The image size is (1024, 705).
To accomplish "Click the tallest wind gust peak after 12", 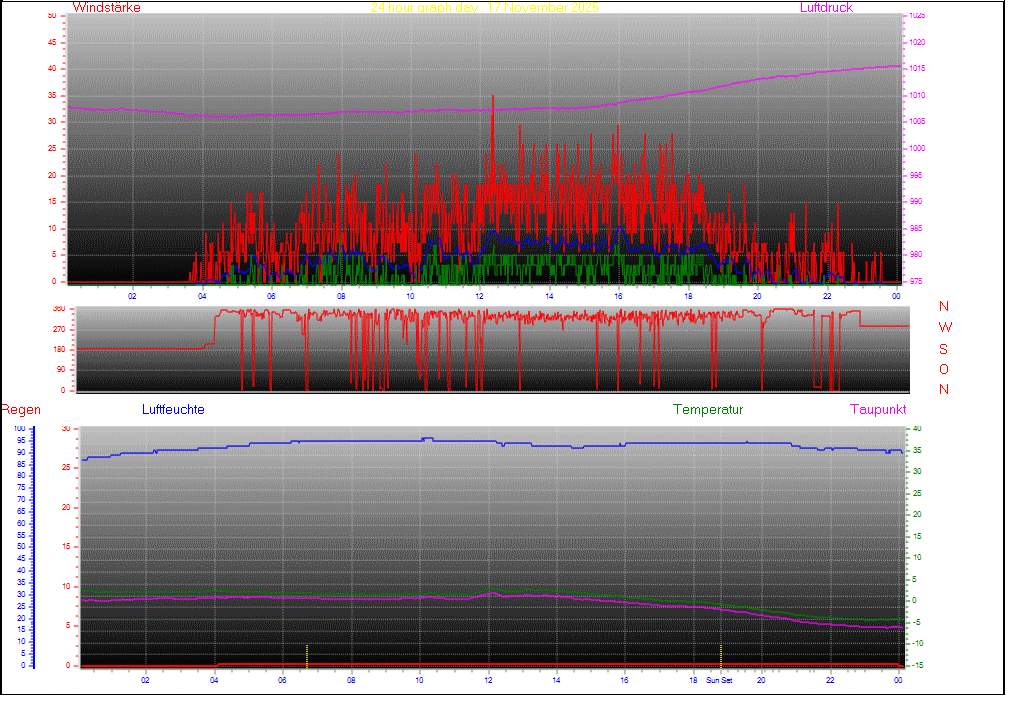I will point(493,98).
